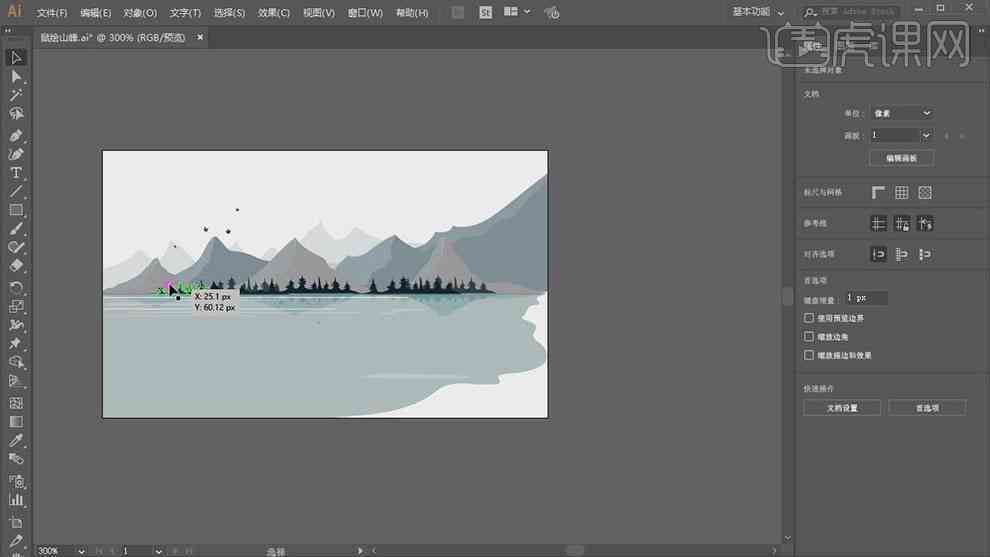Image resolution: width=990 pixels, height=557 pixels.
Task: Select the Rotate tool
Action: [16, 288]
